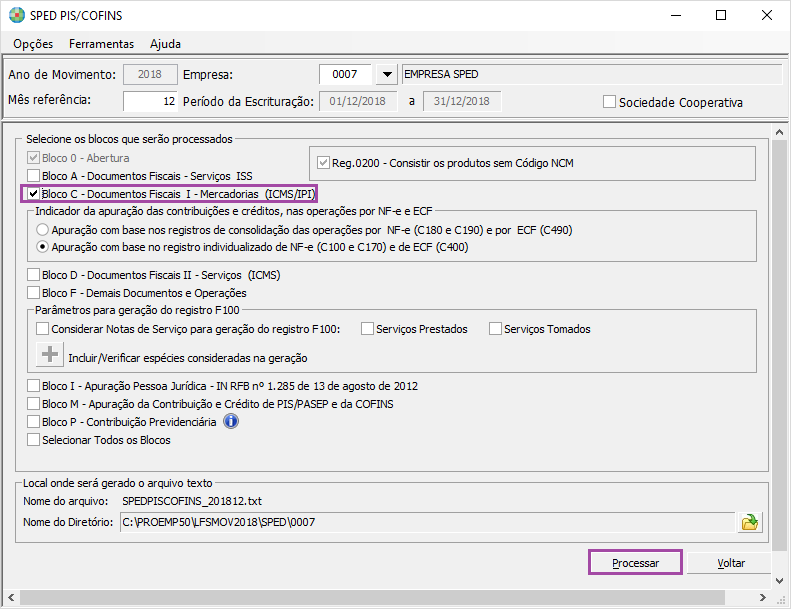Open the Opções menu

click(33, 44)
